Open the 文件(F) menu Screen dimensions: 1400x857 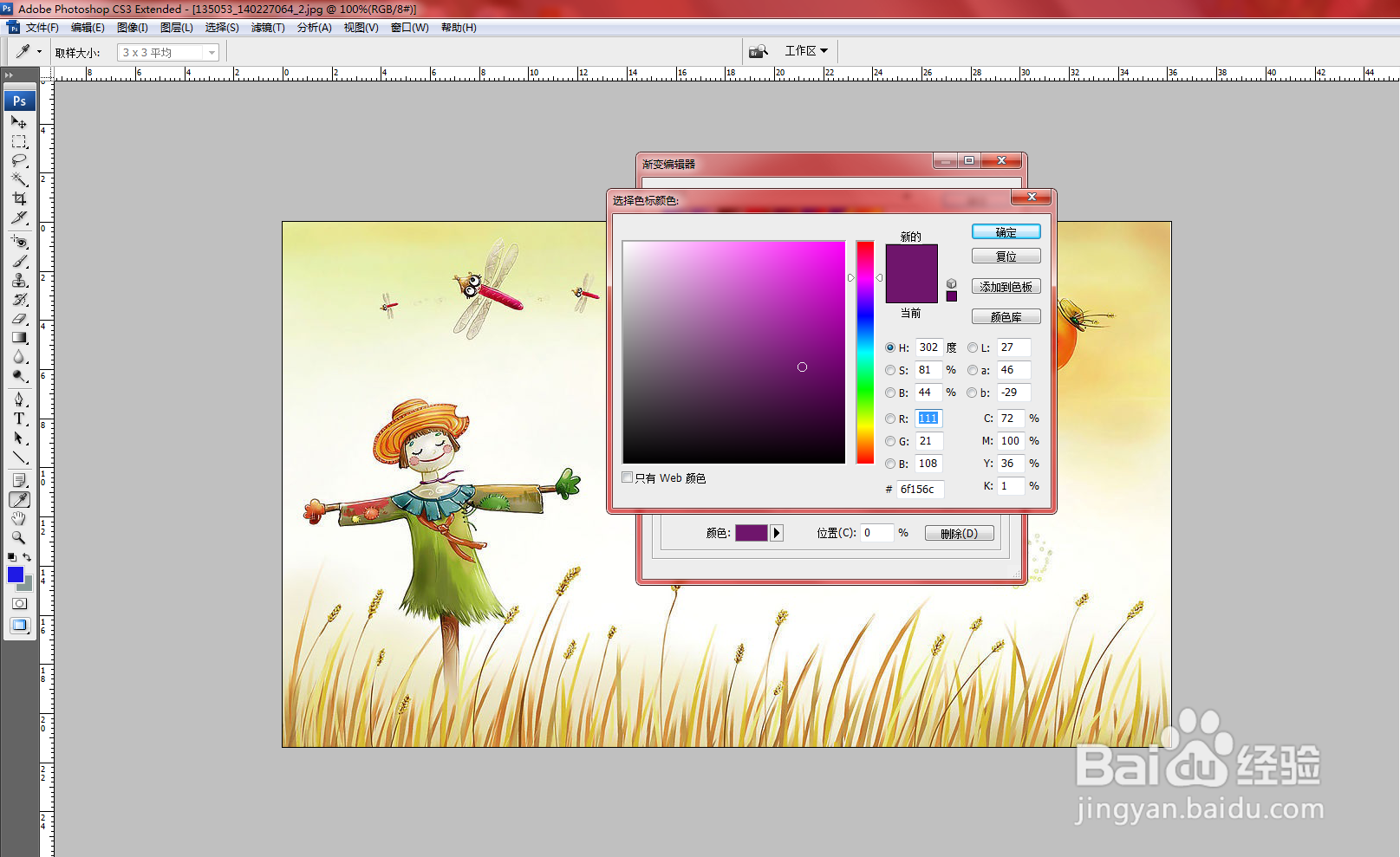coord(42,28)
